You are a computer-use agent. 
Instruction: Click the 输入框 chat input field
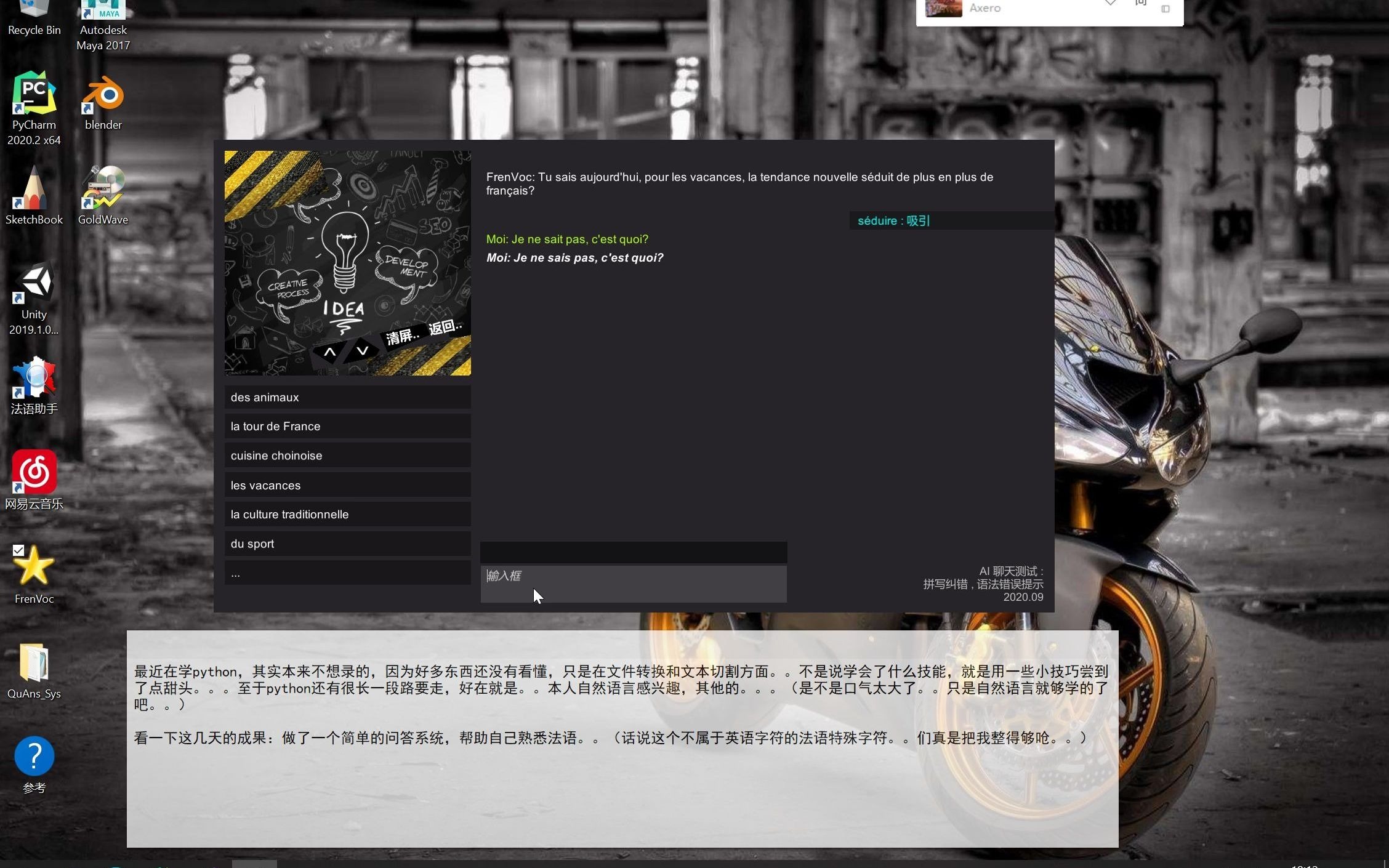633,583
